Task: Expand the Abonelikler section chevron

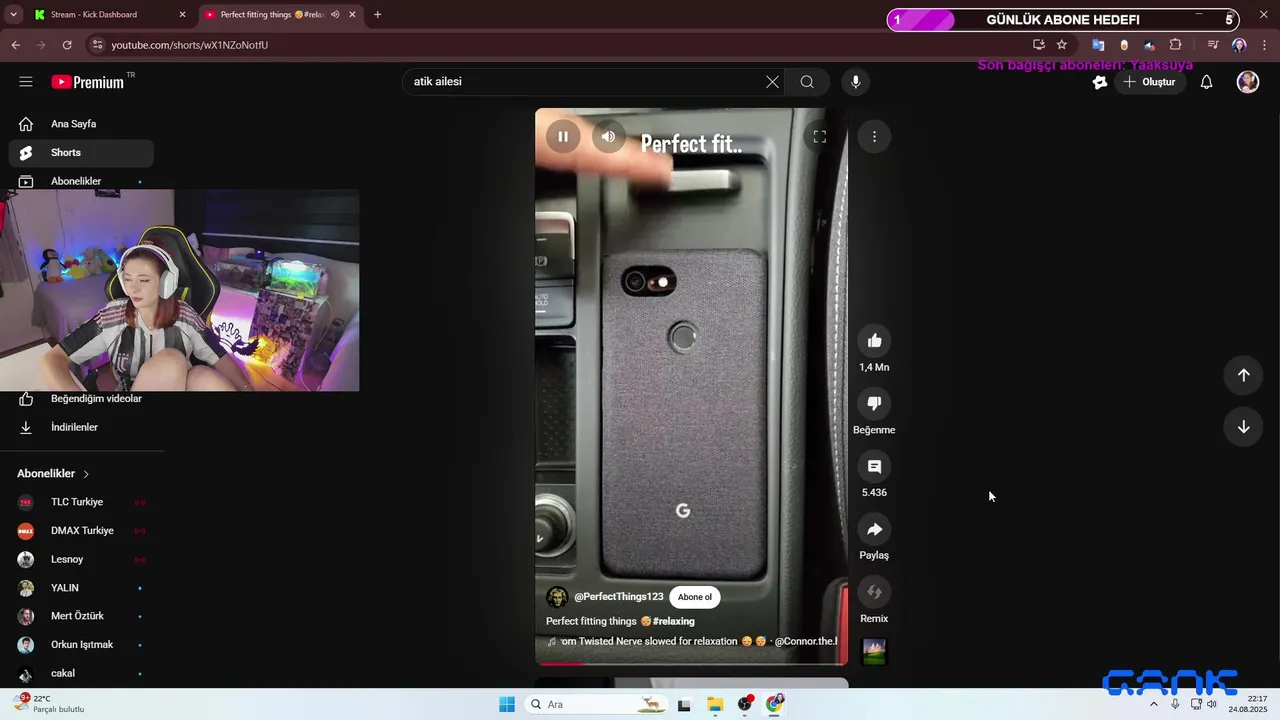Action: (86, 474)
